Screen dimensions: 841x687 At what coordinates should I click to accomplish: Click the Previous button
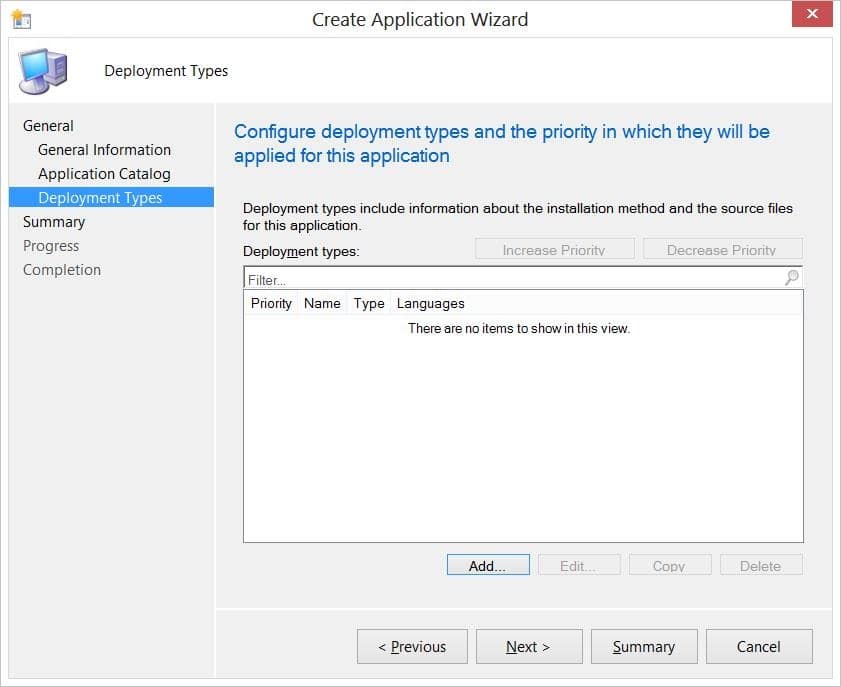pyautogui.click(x=412, y=646)
